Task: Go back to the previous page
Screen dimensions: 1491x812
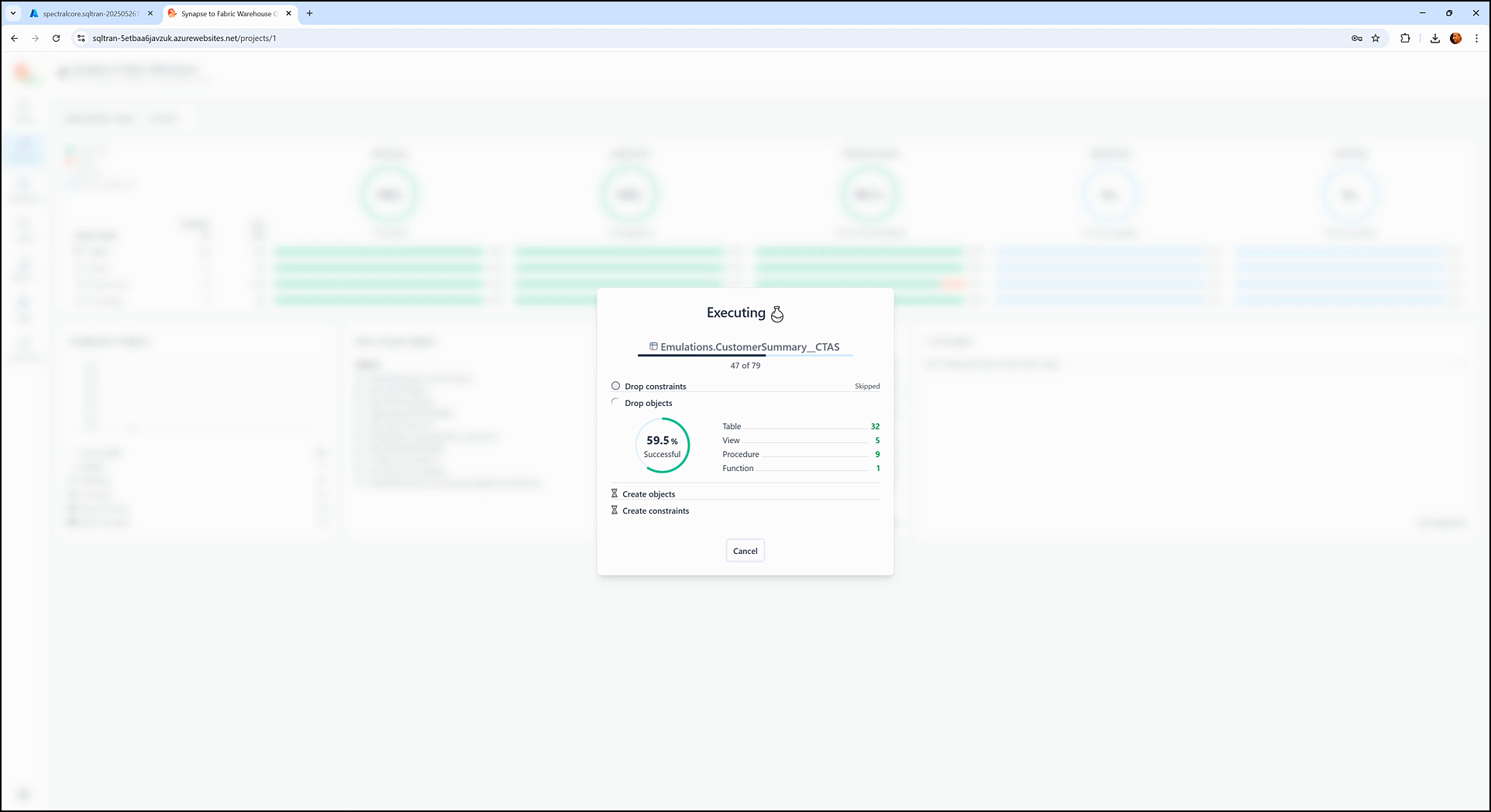Action: (x=15, y=38)
